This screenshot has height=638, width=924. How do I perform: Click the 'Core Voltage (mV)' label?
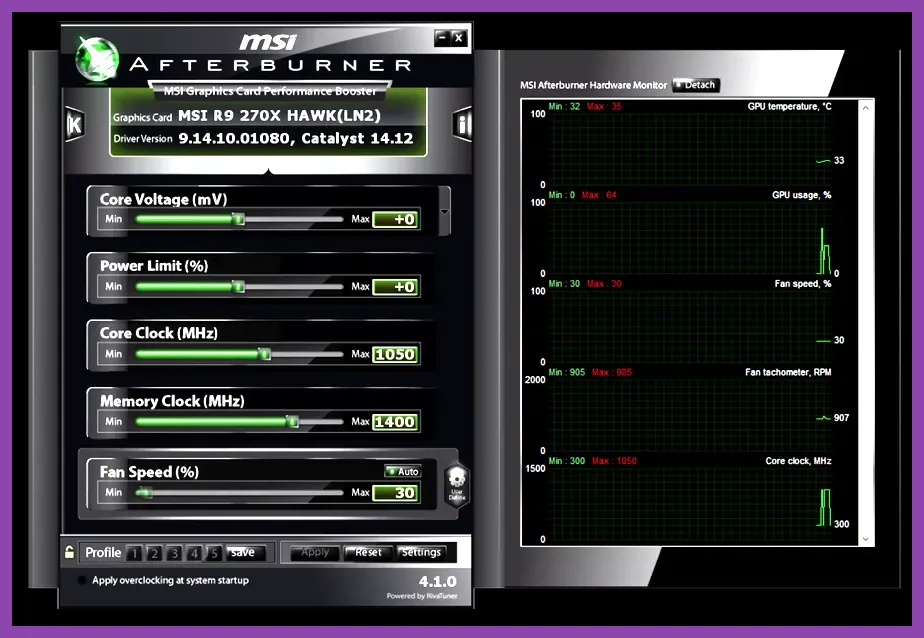[163, 199]
